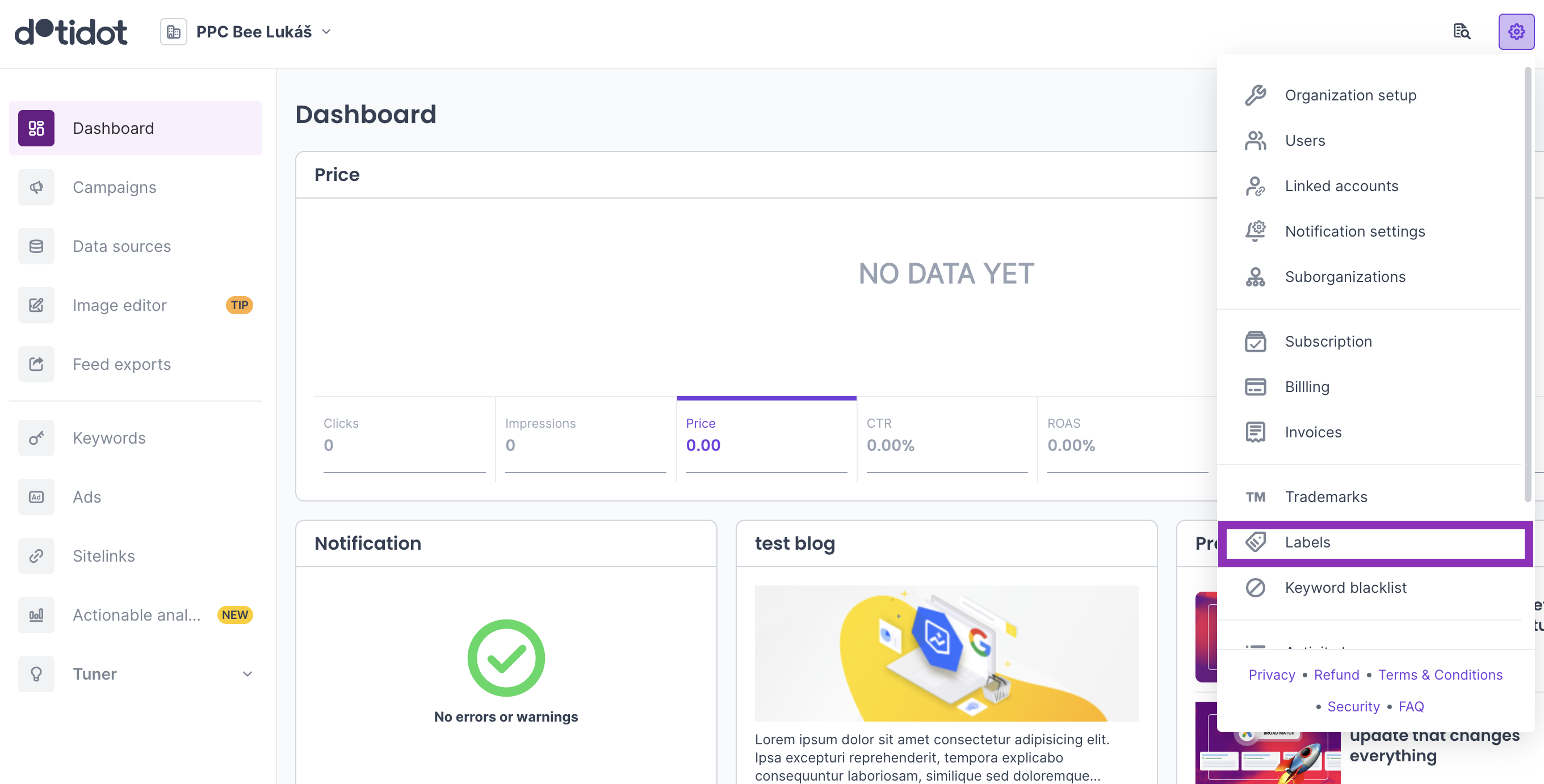Open the Privacy footer link
The image size is (1544, 784).
pyautogui.click(x=1272, y=675)
